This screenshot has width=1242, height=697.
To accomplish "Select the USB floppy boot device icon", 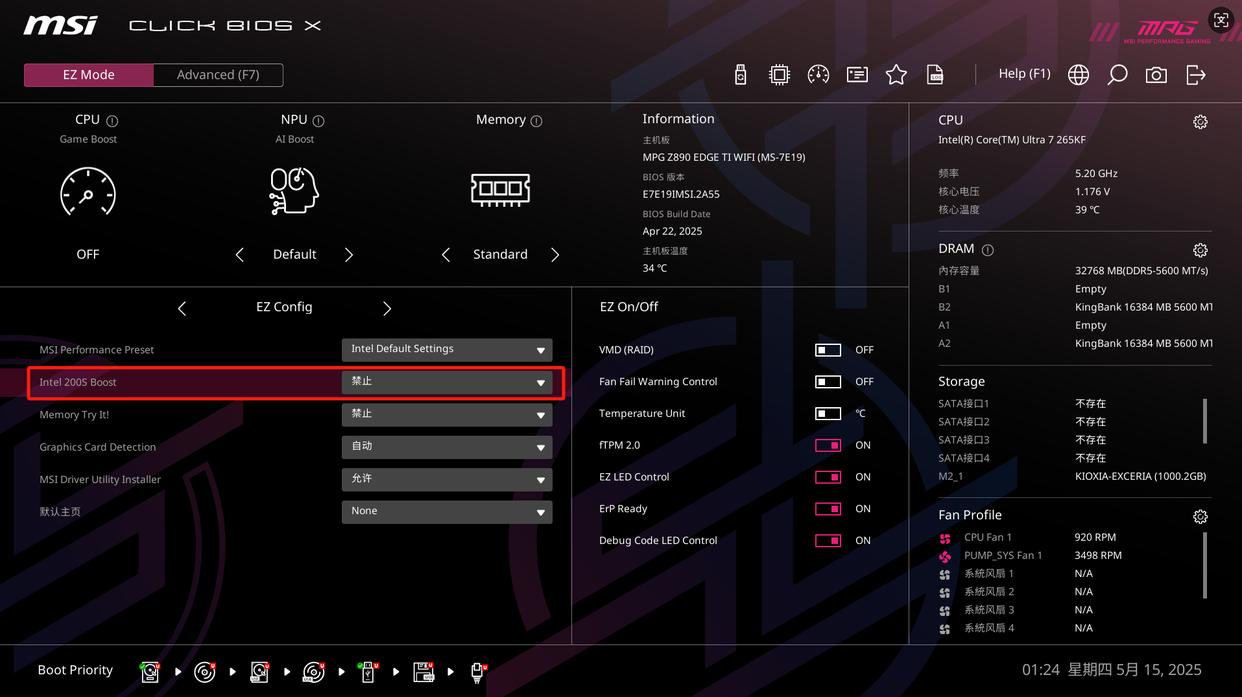I will [423, 672].
